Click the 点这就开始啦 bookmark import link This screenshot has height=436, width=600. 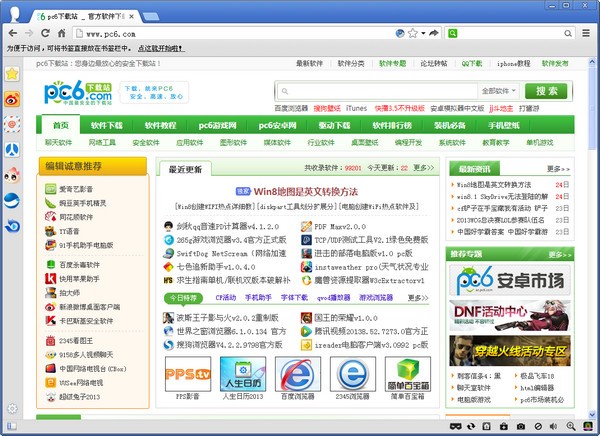tap(161, 49)
